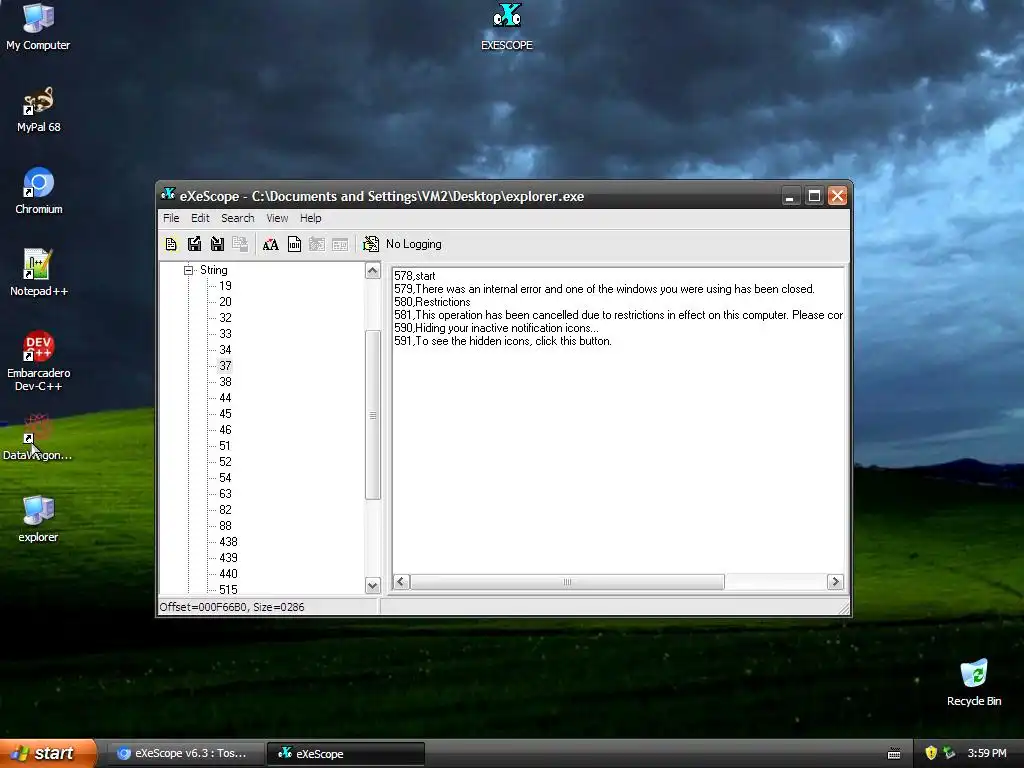Select String resource 52
The width and height of the screenshot is (1024, 768).
(225, 462)
